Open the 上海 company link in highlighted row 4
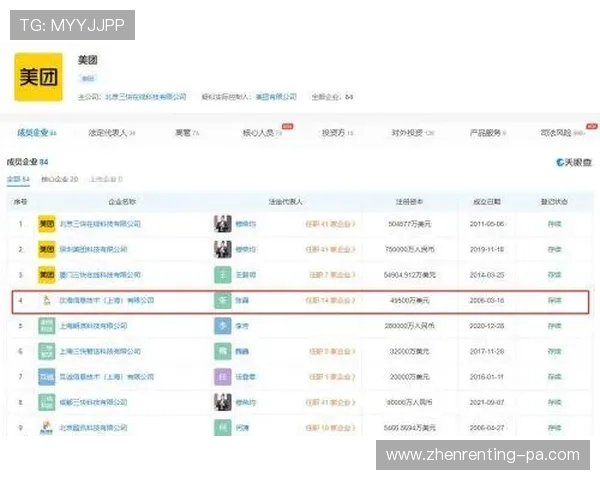This screenshot has height=480, width=600. [107, 300]
